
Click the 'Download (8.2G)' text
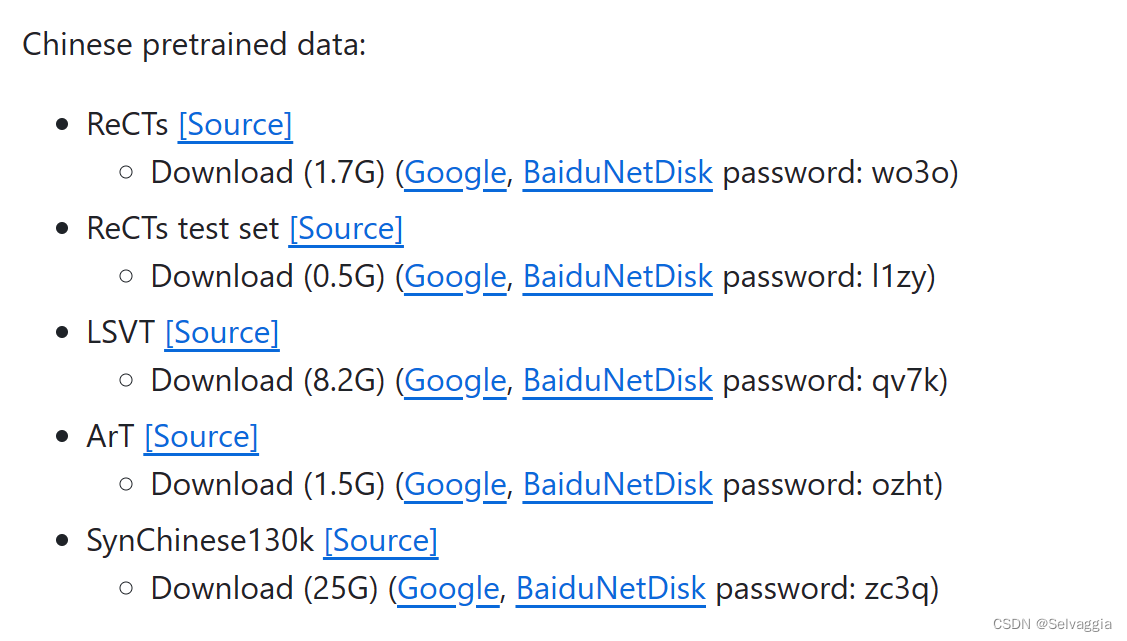click(267, 381)
